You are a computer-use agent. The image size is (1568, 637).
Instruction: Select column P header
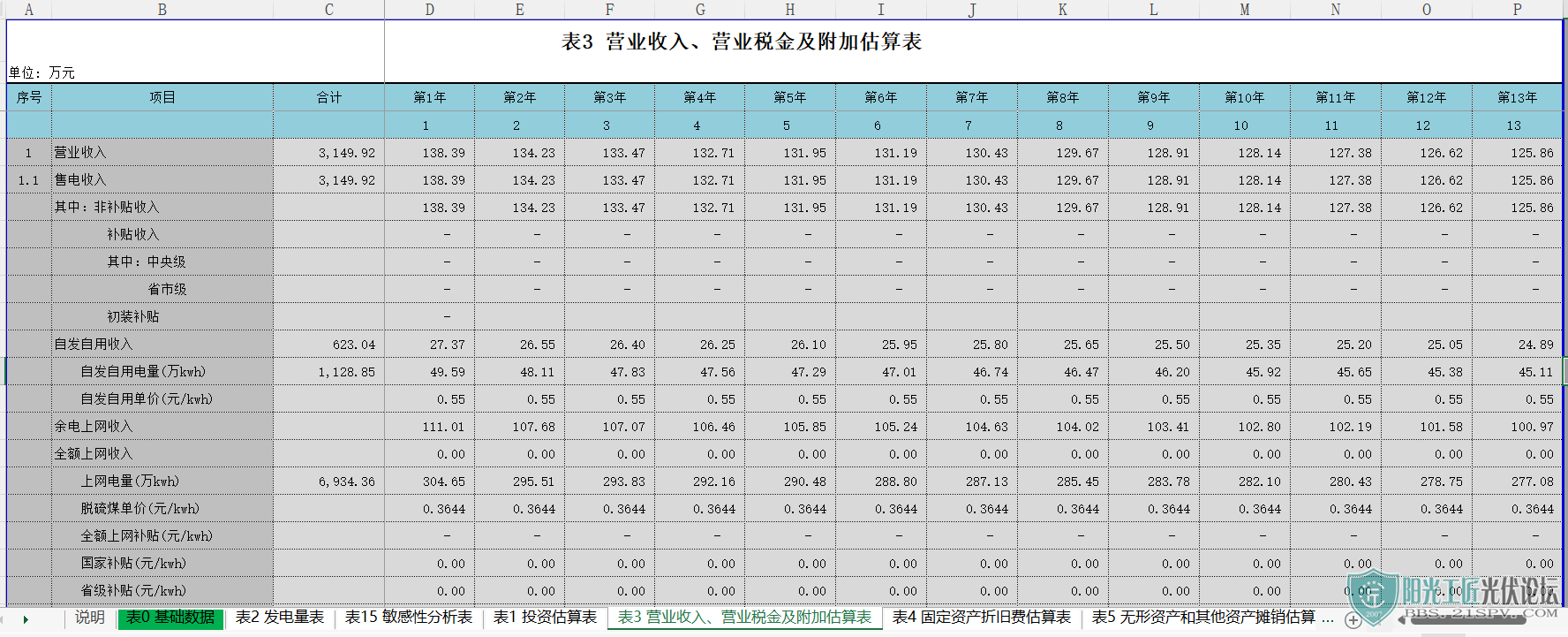coord(1517,10)
